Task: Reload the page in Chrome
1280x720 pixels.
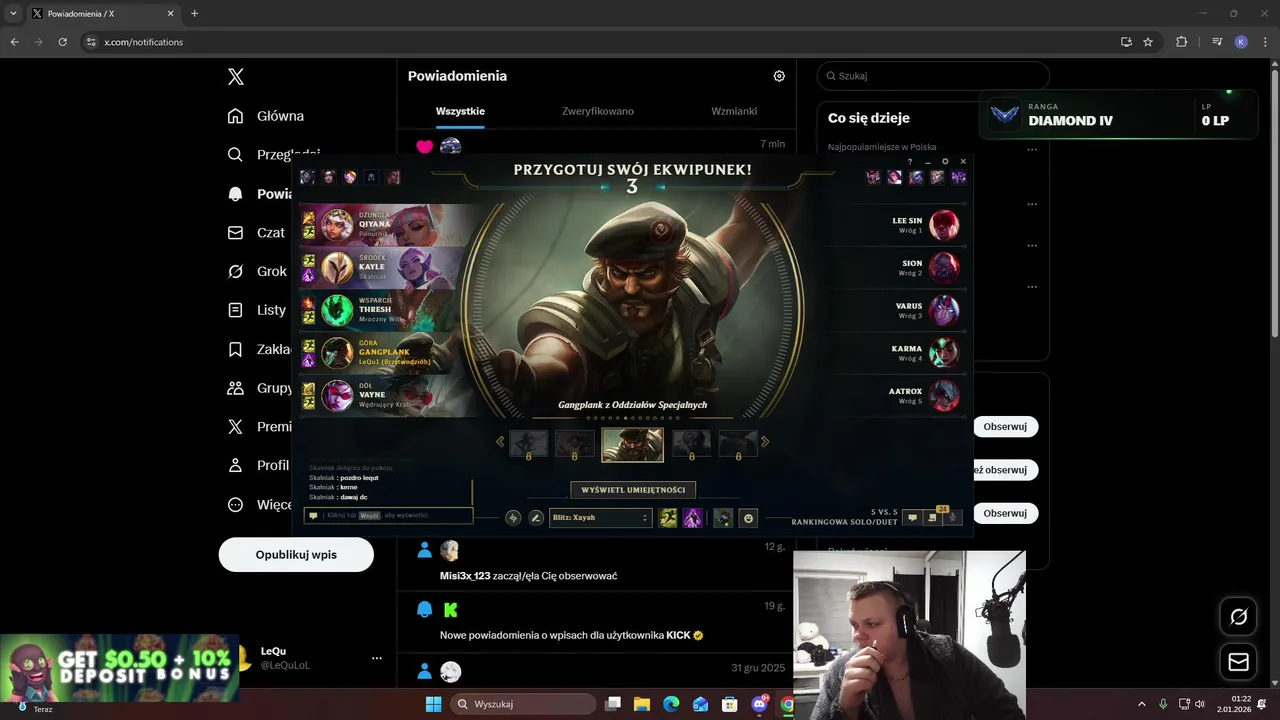Action: (62, 42)
